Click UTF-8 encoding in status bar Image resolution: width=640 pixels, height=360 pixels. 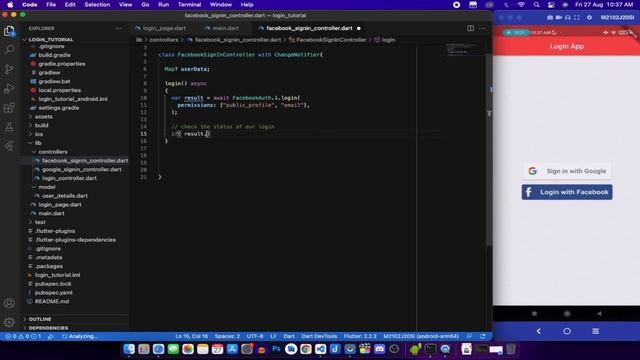pyautogui.click(x=255, y=336)
